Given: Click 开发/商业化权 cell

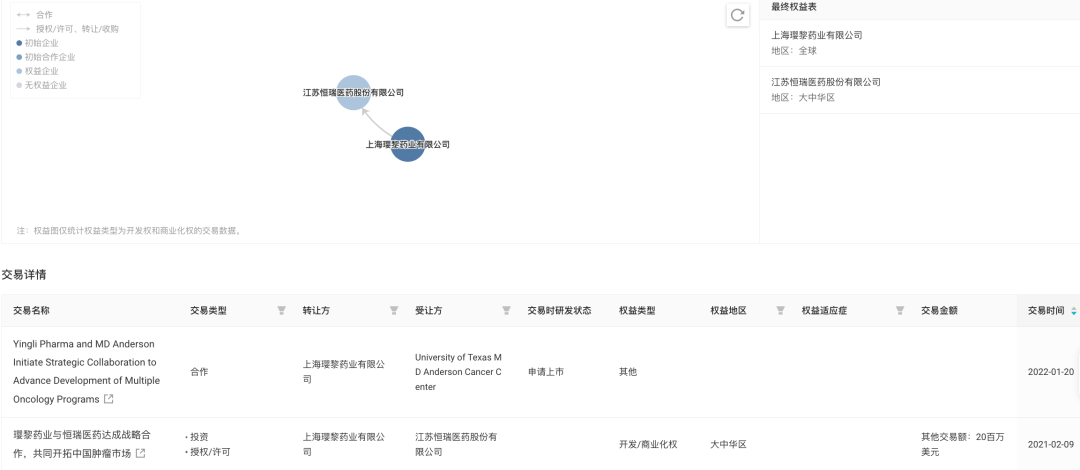Looking at the screenshot, I should click(x=648, y=445).
